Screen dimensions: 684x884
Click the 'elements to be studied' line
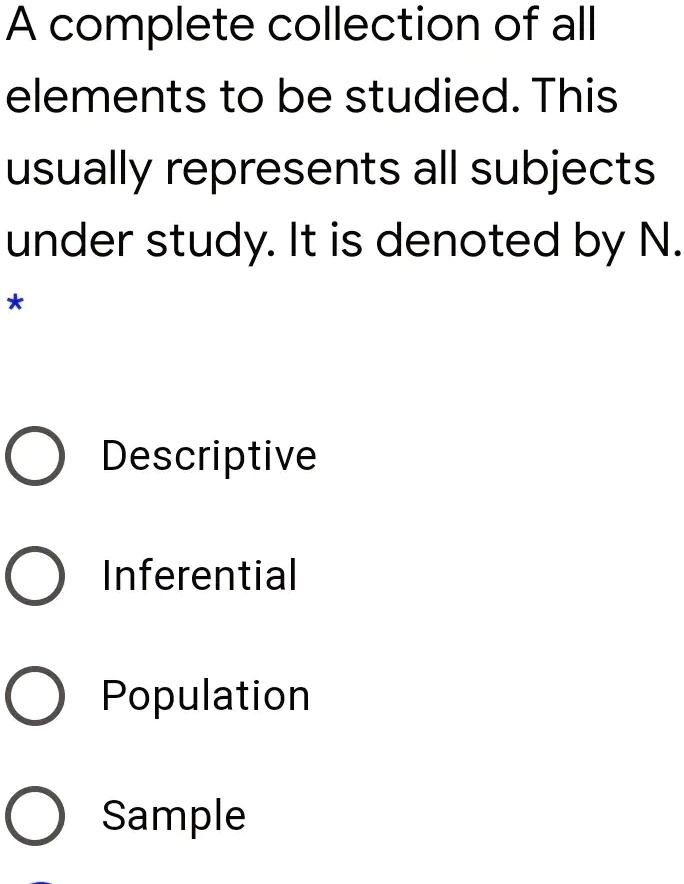click(312, 96)
